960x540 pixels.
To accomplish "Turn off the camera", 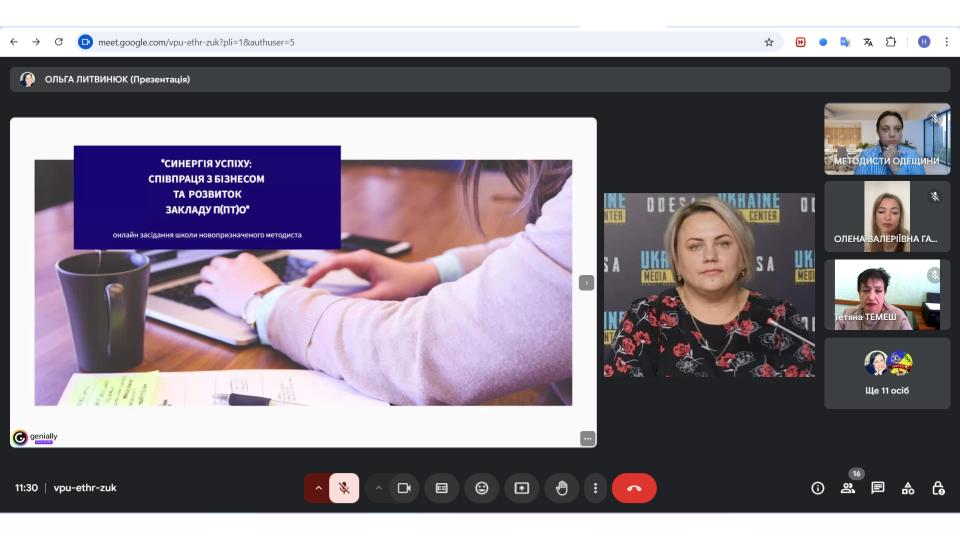I will coord(404,488).
